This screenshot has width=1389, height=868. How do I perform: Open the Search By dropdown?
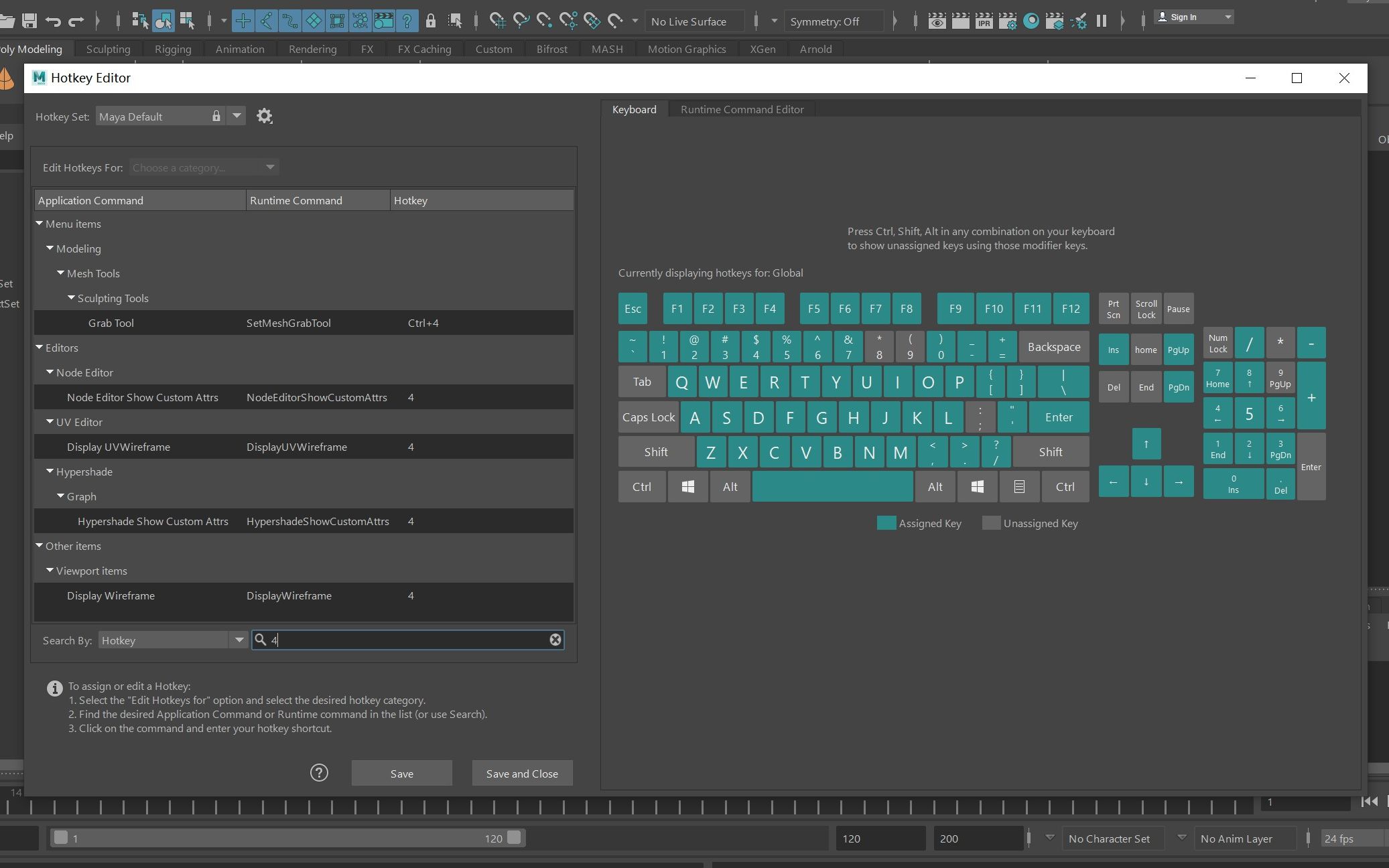click(239, 640)
